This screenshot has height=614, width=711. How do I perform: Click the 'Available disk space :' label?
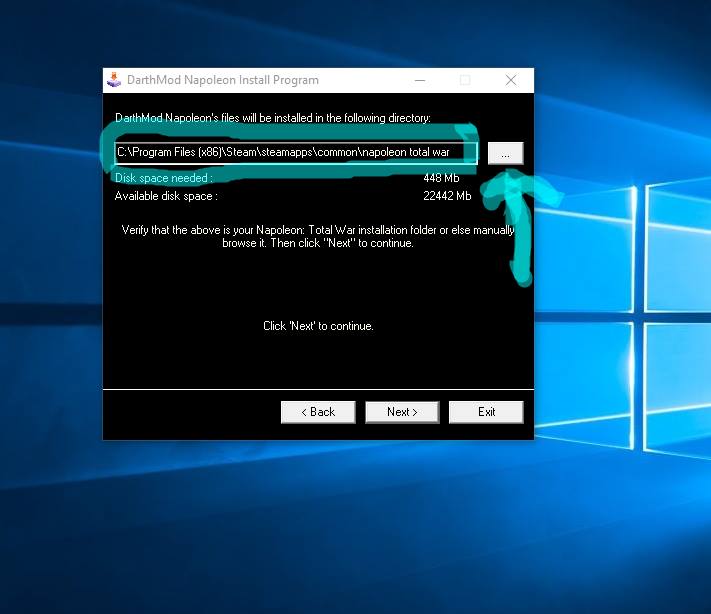(166, 196)
